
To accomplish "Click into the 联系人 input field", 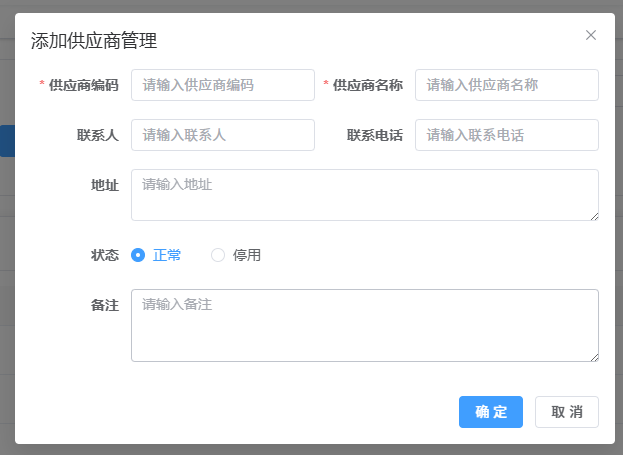I will pos(223,135).
